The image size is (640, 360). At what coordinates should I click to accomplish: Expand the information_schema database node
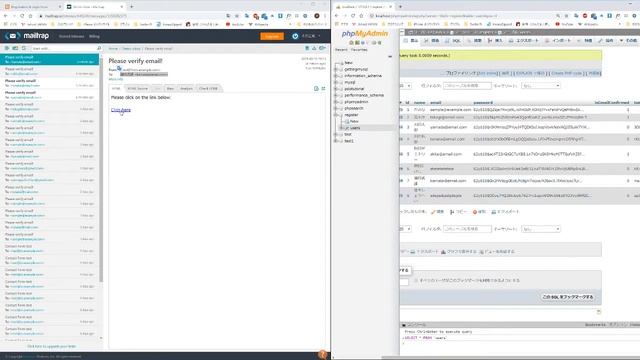[336, 76]
